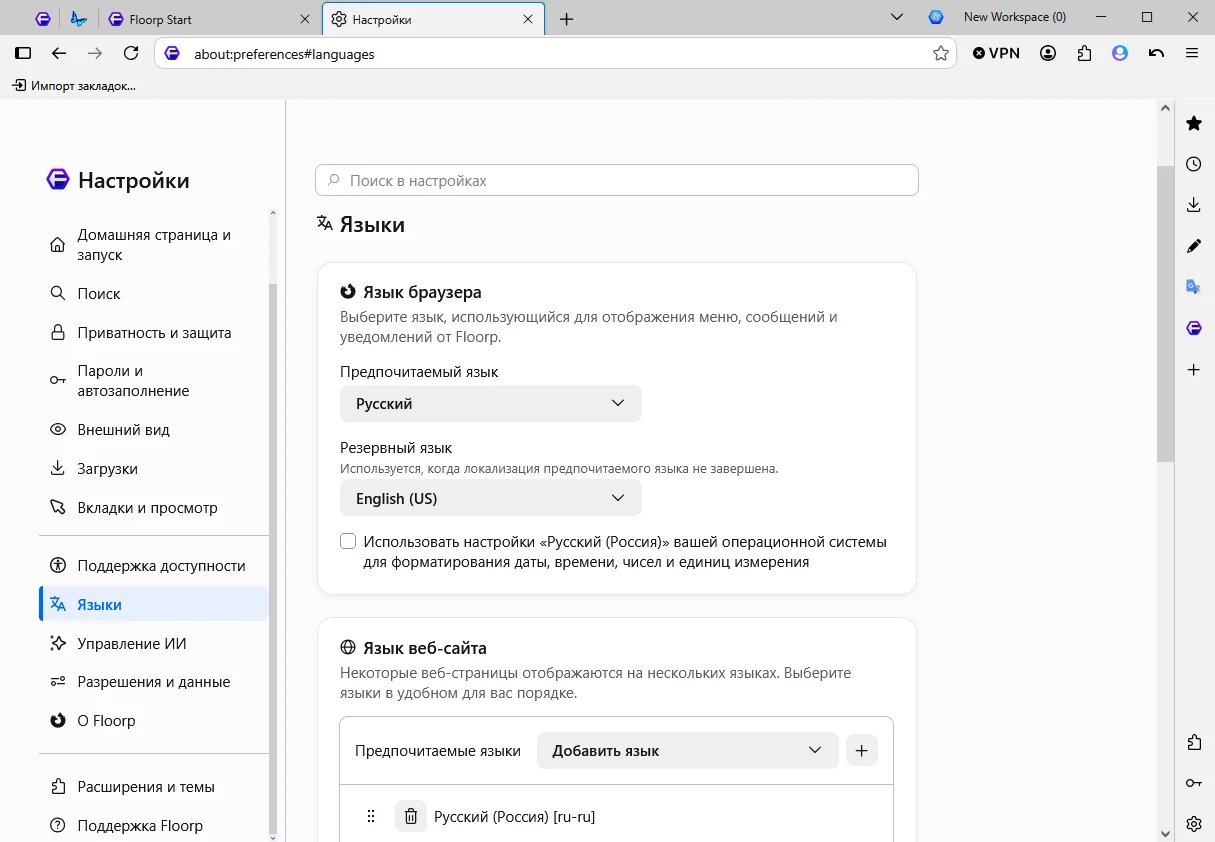Open the translate panel in right sidebar
The width and height of the screenshot is (1215, 842).
tap(1193, 287)
